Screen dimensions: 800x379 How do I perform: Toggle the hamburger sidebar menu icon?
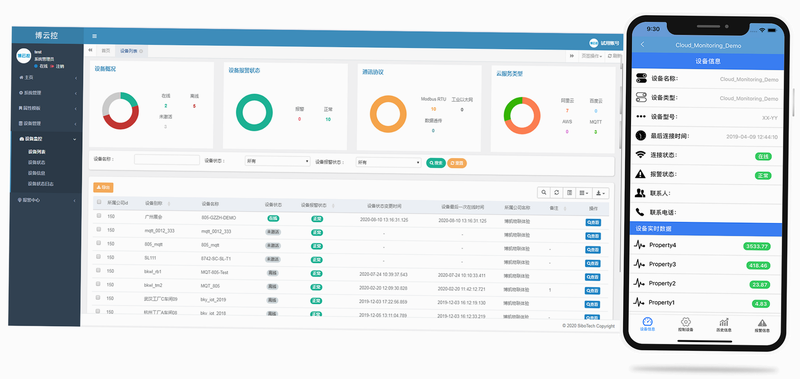click(x=94, y=36)
